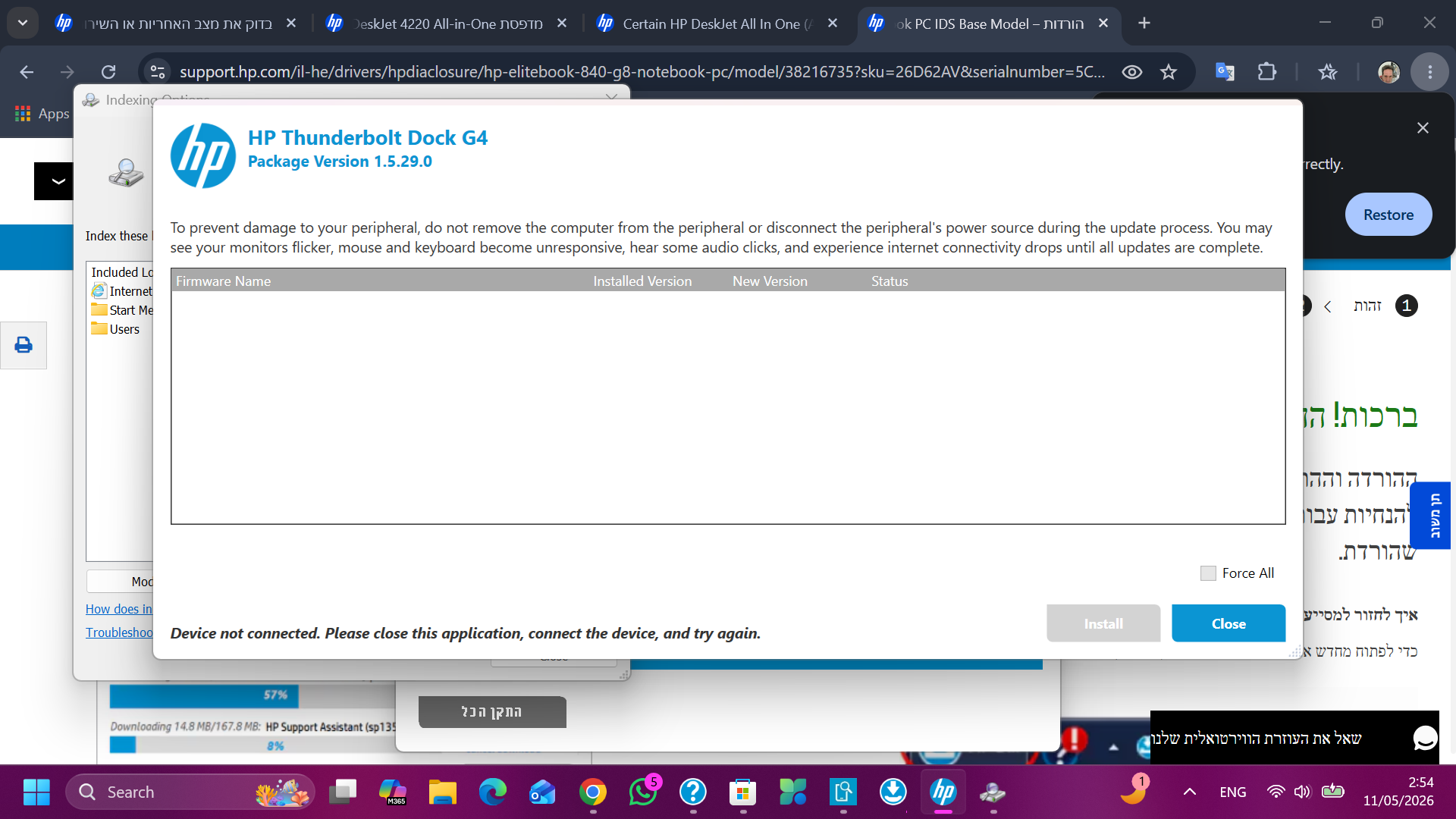This screenshot has width=1456, height=819.
Task: Open Google Translate icon in toolbar
Action: coord(1225,72)
